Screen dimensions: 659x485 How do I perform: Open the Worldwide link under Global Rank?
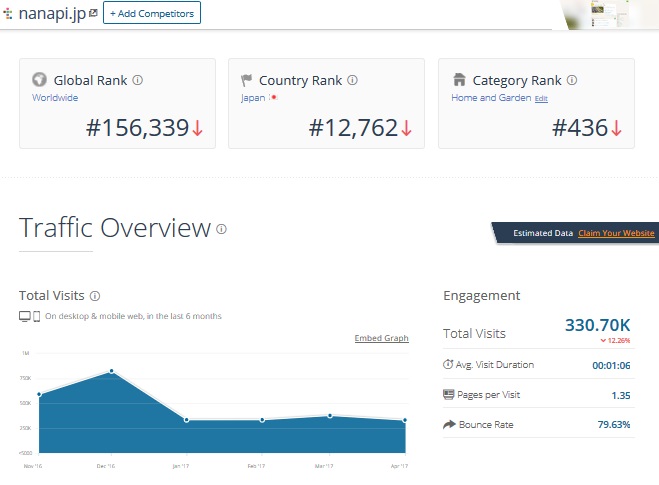[x=54, y=98]
